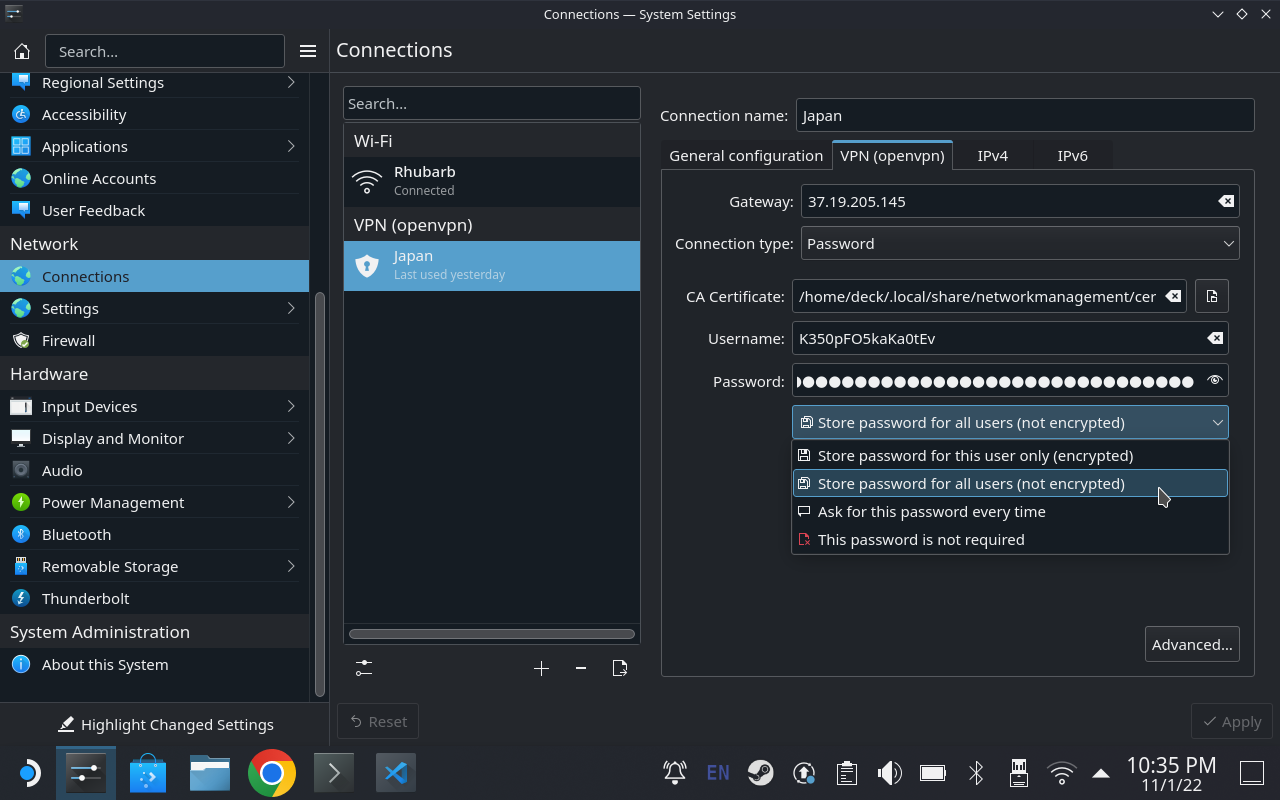Clear the Gateway field with its clear icon

[x=1225, y=201]
